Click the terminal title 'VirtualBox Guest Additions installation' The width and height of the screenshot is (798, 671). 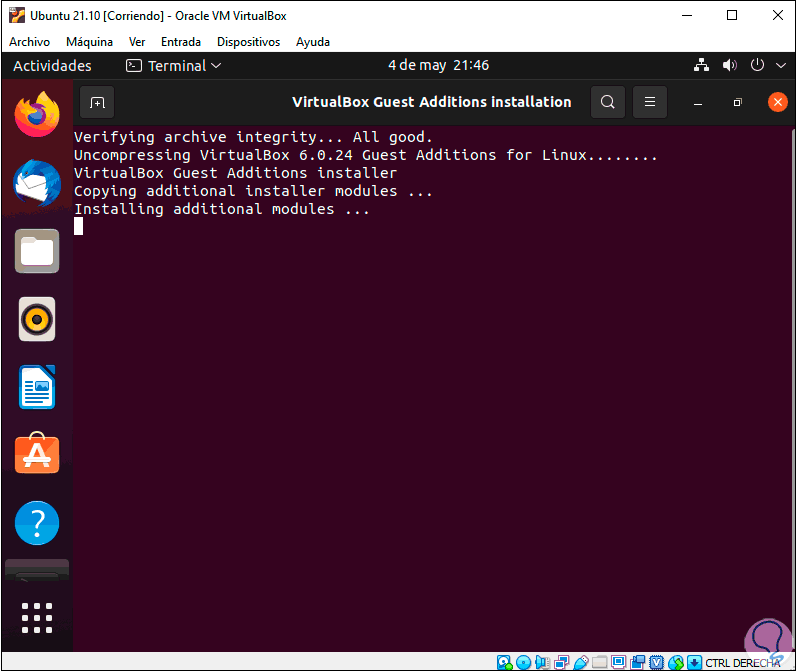pyautogui.click(x=432, y=102)
